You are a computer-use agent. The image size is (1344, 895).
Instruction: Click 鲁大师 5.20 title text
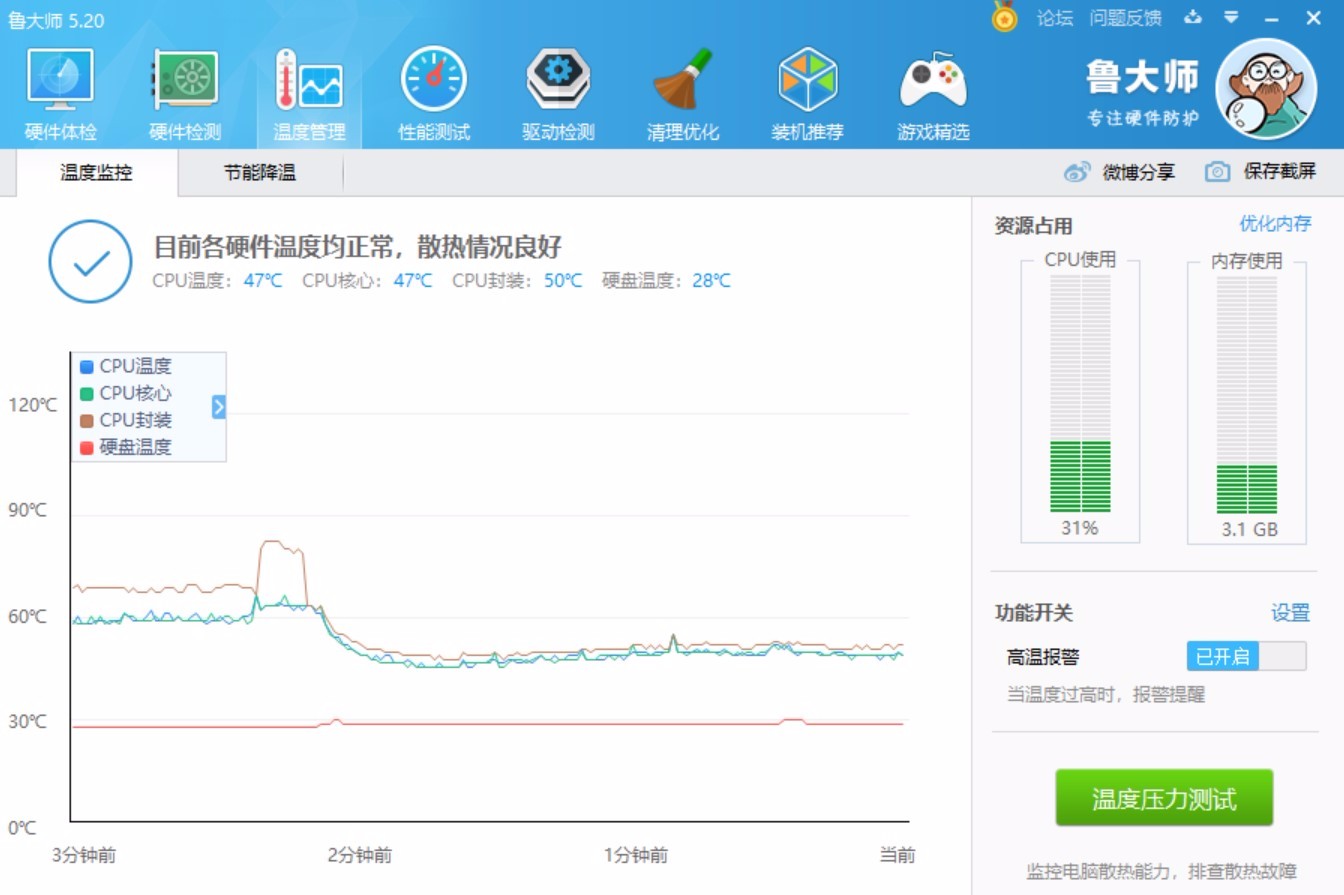pos(56,20)
